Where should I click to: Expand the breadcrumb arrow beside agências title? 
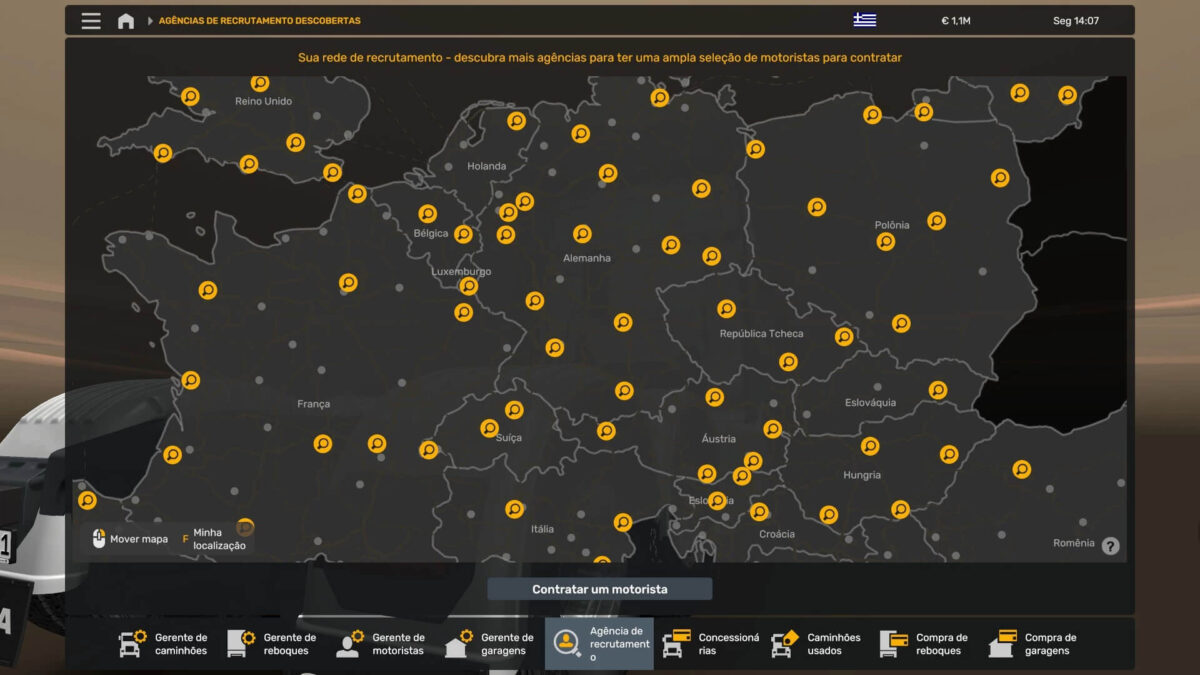pos(151,21)
